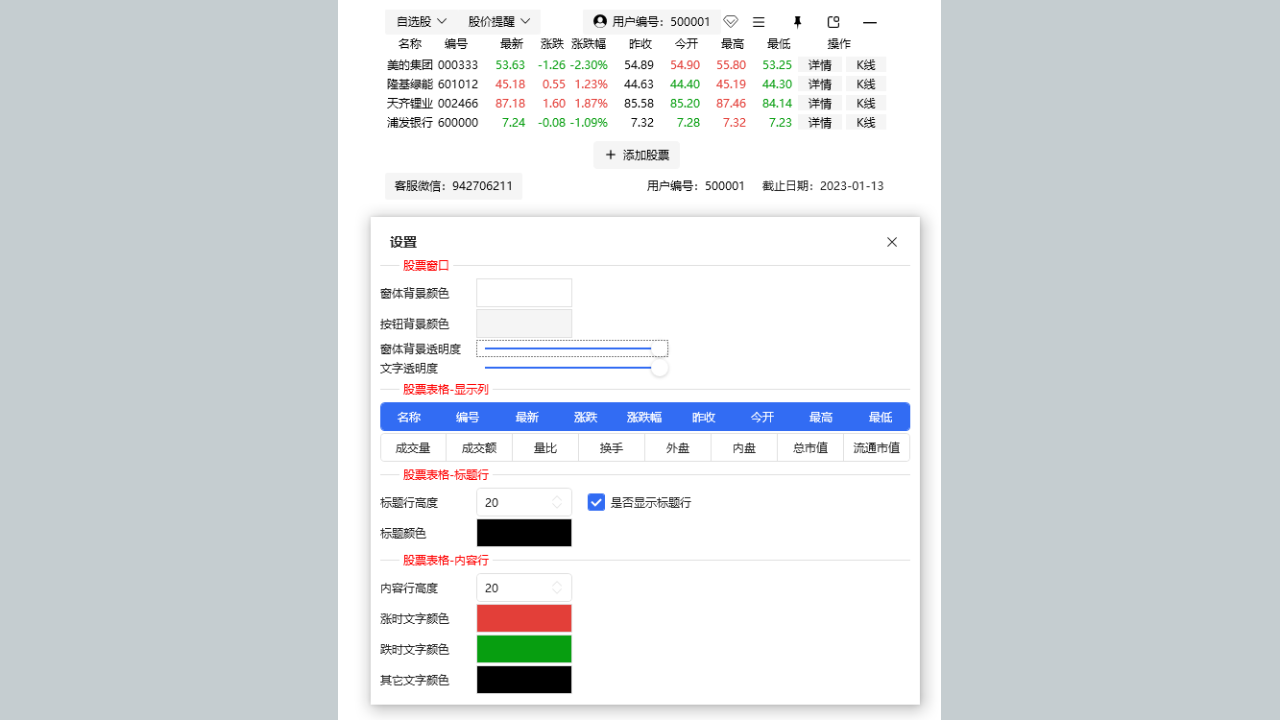The width and height of the screenshot is (1280, 720).
Task: Disable the 最低 display column
Action: [880, 416]
